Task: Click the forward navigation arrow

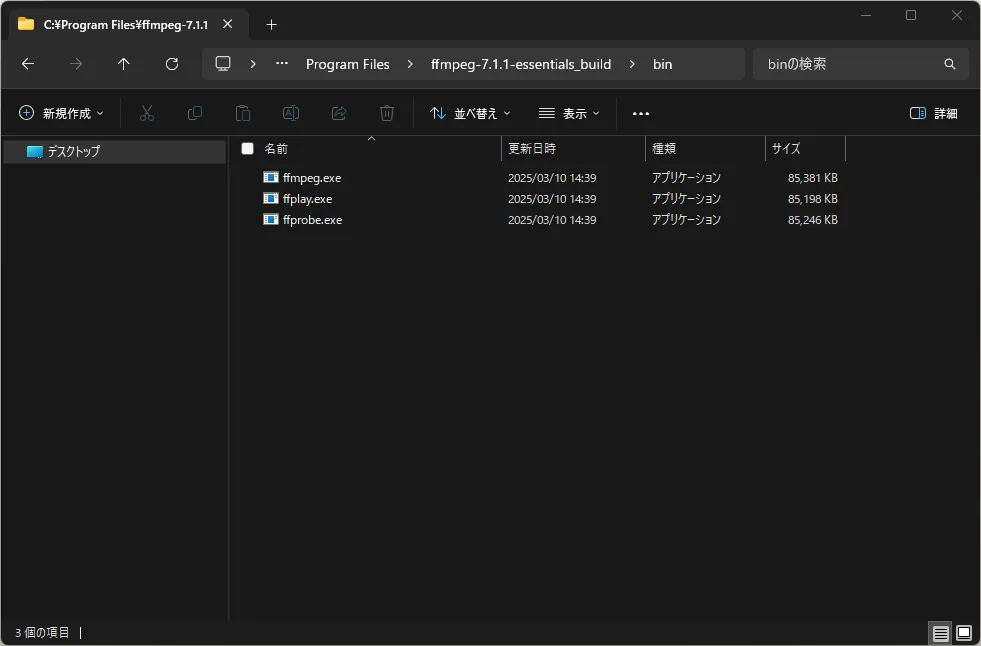Action: tap(76, 64)
